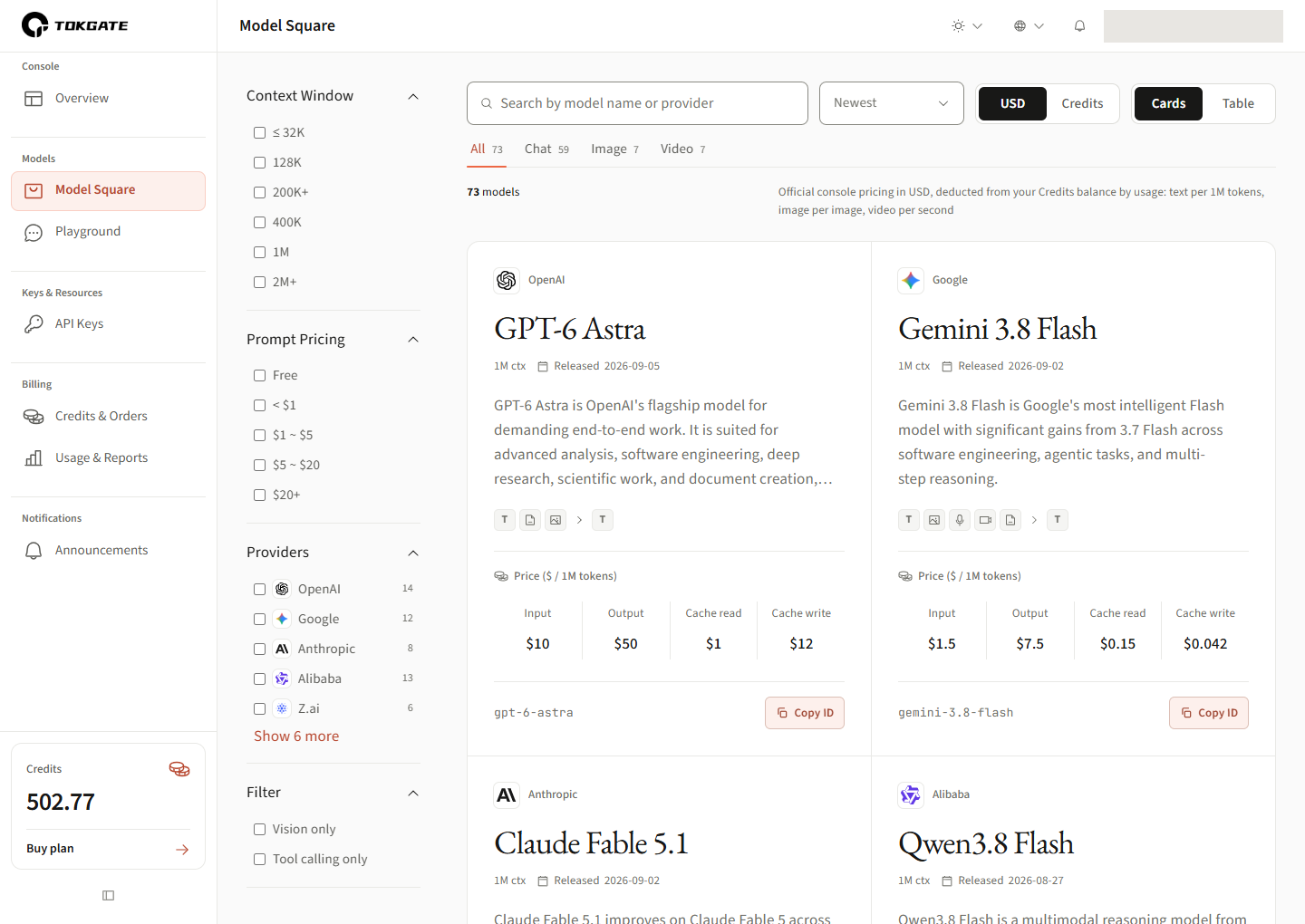The image size is (1305, 924).
Task: Click the Anthropic logo on the Claude Fable 5.1 card
Action: coord(507,795)
